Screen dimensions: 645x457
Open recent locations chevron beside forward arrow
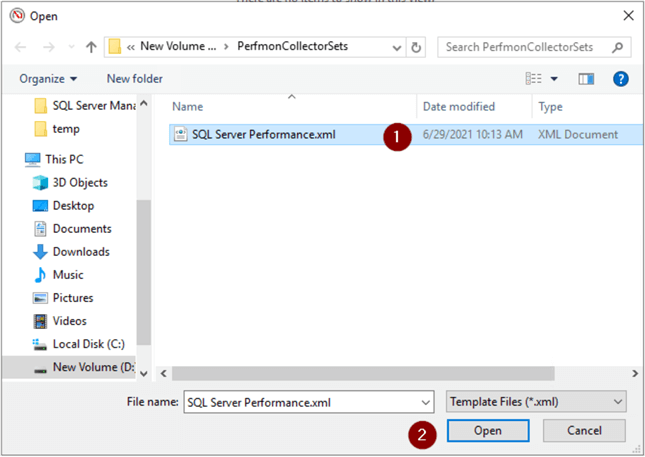tap(71, 47)
